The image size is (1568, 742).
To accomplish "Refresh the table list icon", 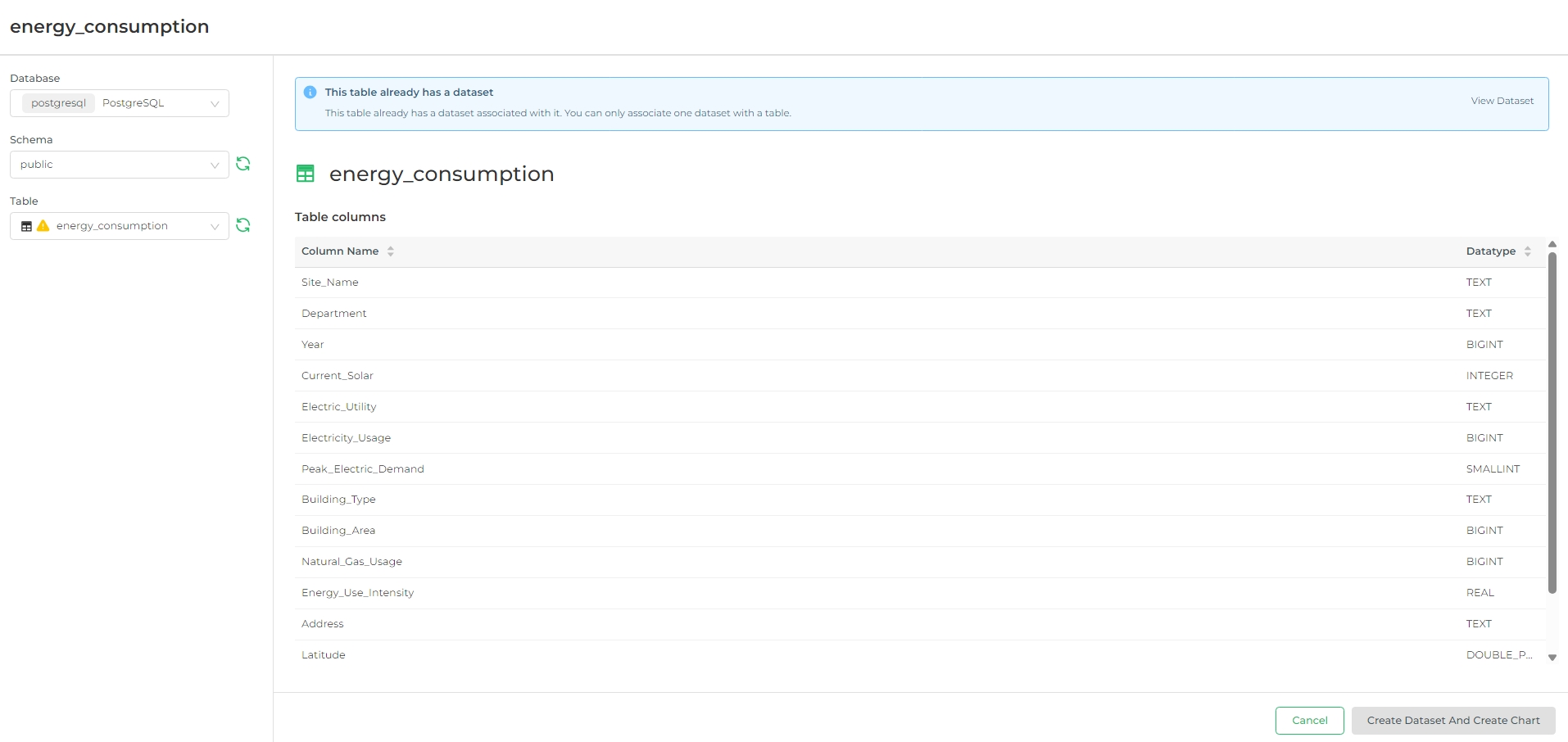I will pyautogui.click(x=243, y=225).
